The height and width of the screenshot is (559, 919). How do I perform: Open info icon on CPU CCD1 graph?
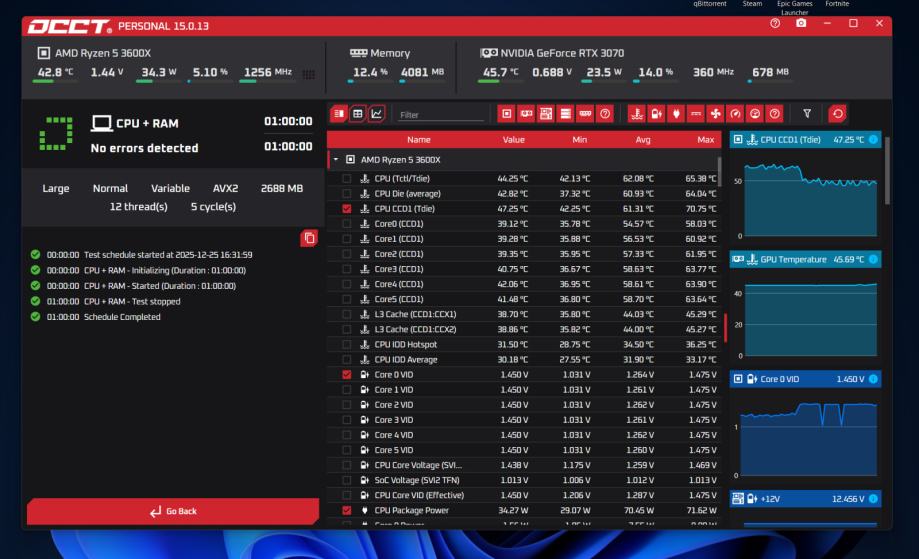pyautogui.click(x=873, y=139)
